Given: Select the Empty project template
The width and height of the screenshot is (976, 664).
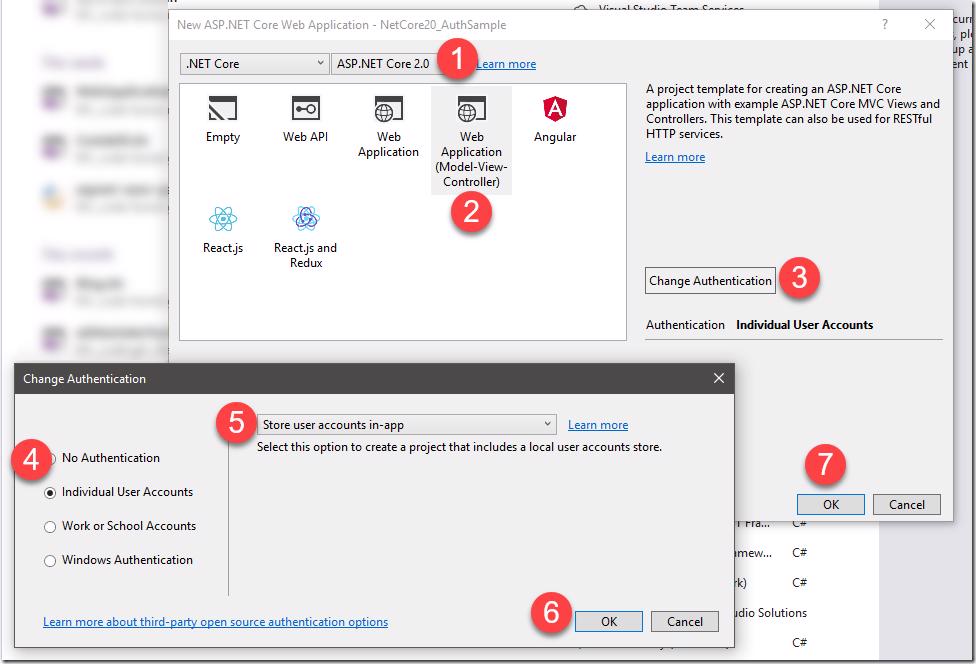Looking at the screenshot, I should click(x=222, y=119).
